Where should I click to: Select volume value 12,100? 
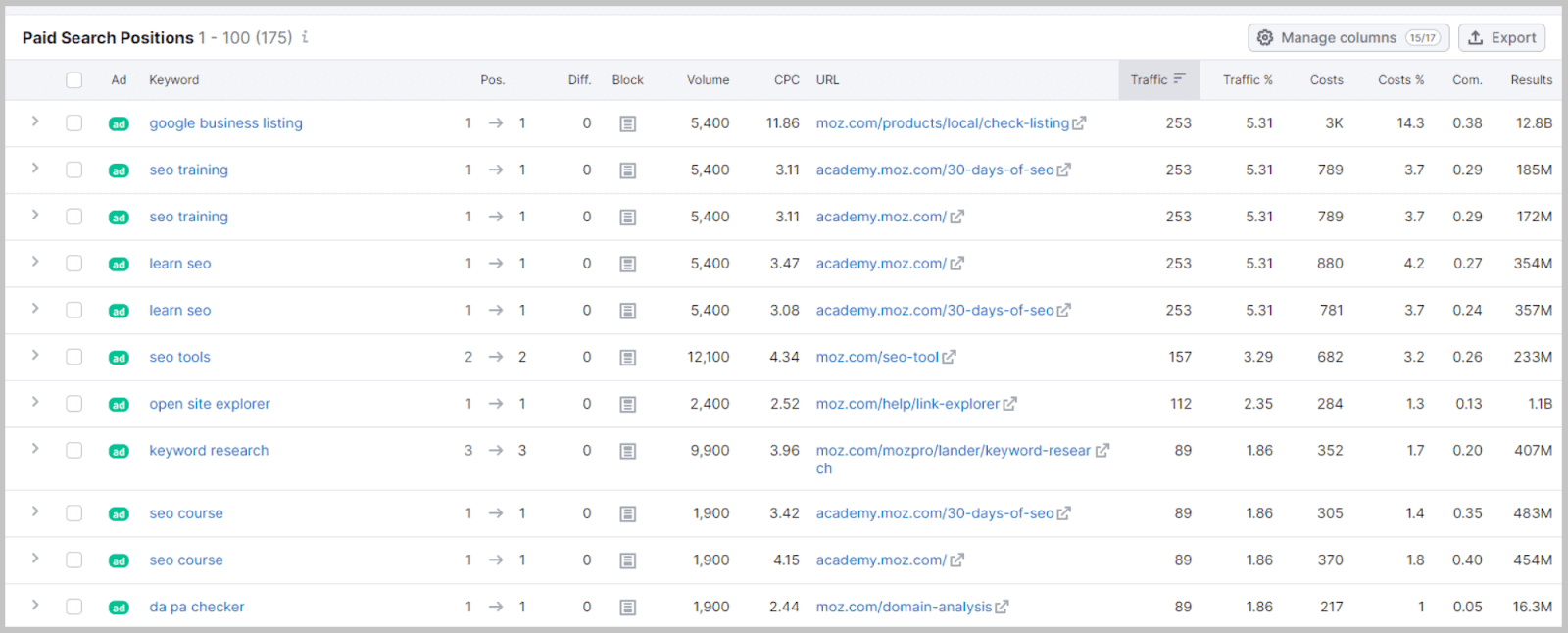tap(709, 357)
